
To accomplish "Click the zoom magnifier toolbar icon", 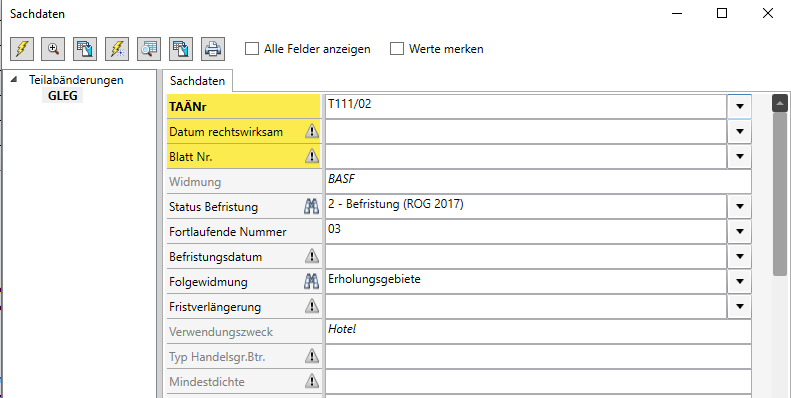I will [x=53, y=49].
